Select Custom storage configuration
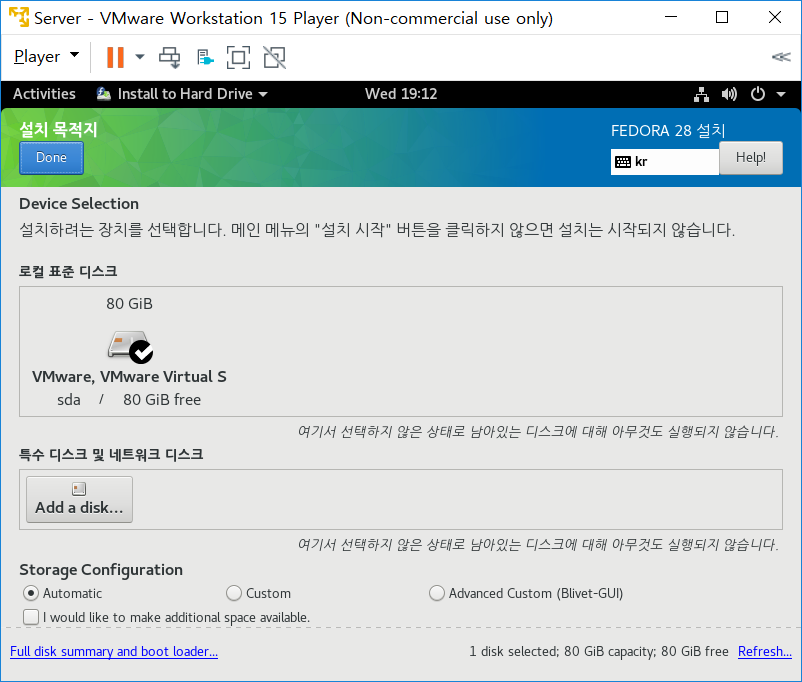 click(258, 593)
